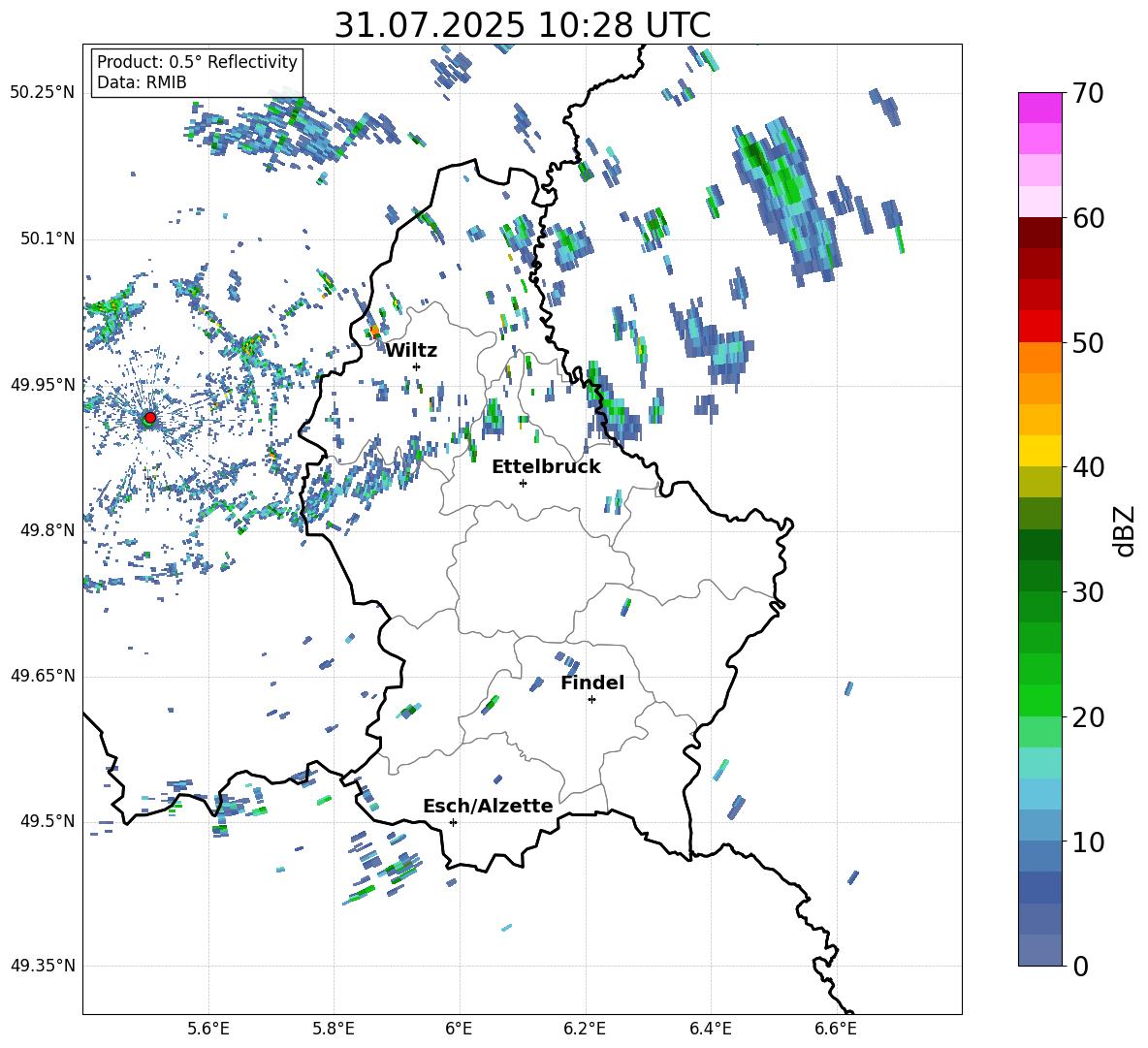The image size is (1148, 1048).
Task: Click the 5.6°E longitude tick label
Action: click(x=208, y=1029)
